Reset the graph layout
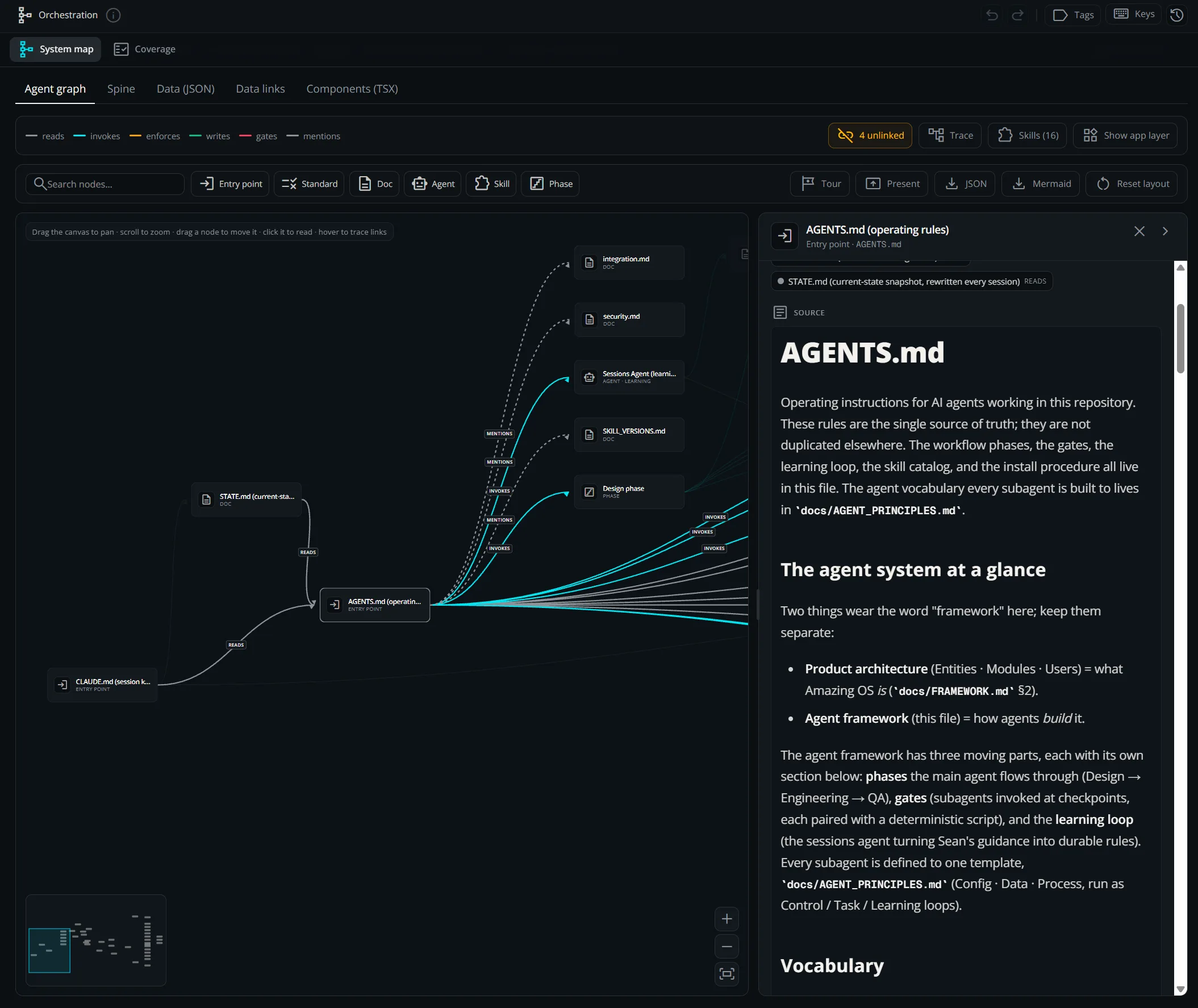This screenshot has height=1008, width=1198. pos(1132,184)
